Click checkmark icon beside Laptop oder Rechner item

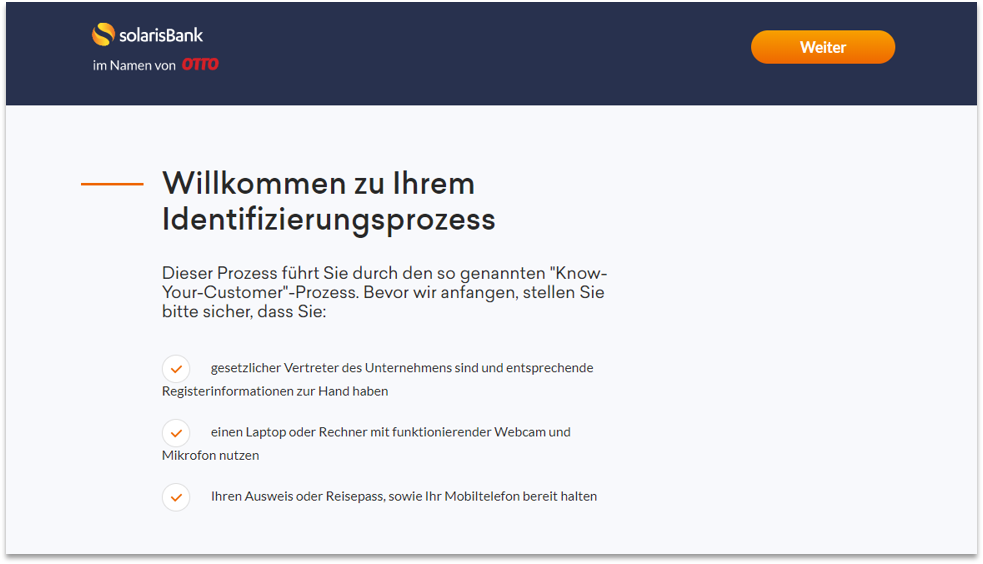point(176,433)
